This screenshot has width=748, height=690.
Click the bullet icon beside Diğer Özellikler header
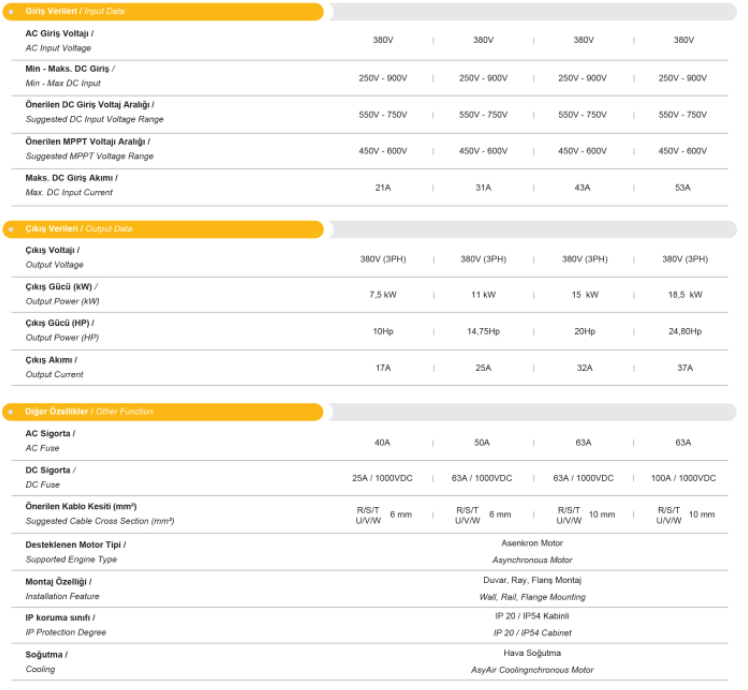[x=10, y=412]
